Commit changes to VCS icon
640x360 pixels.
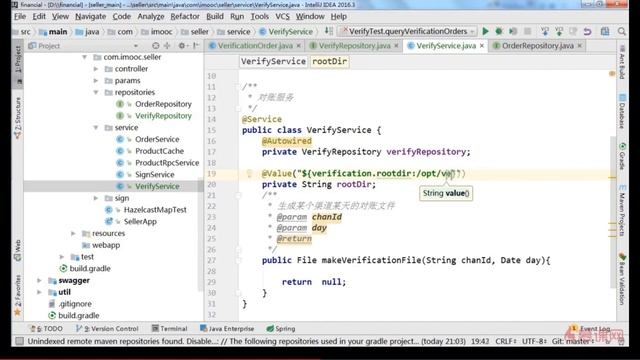[559, 31]
